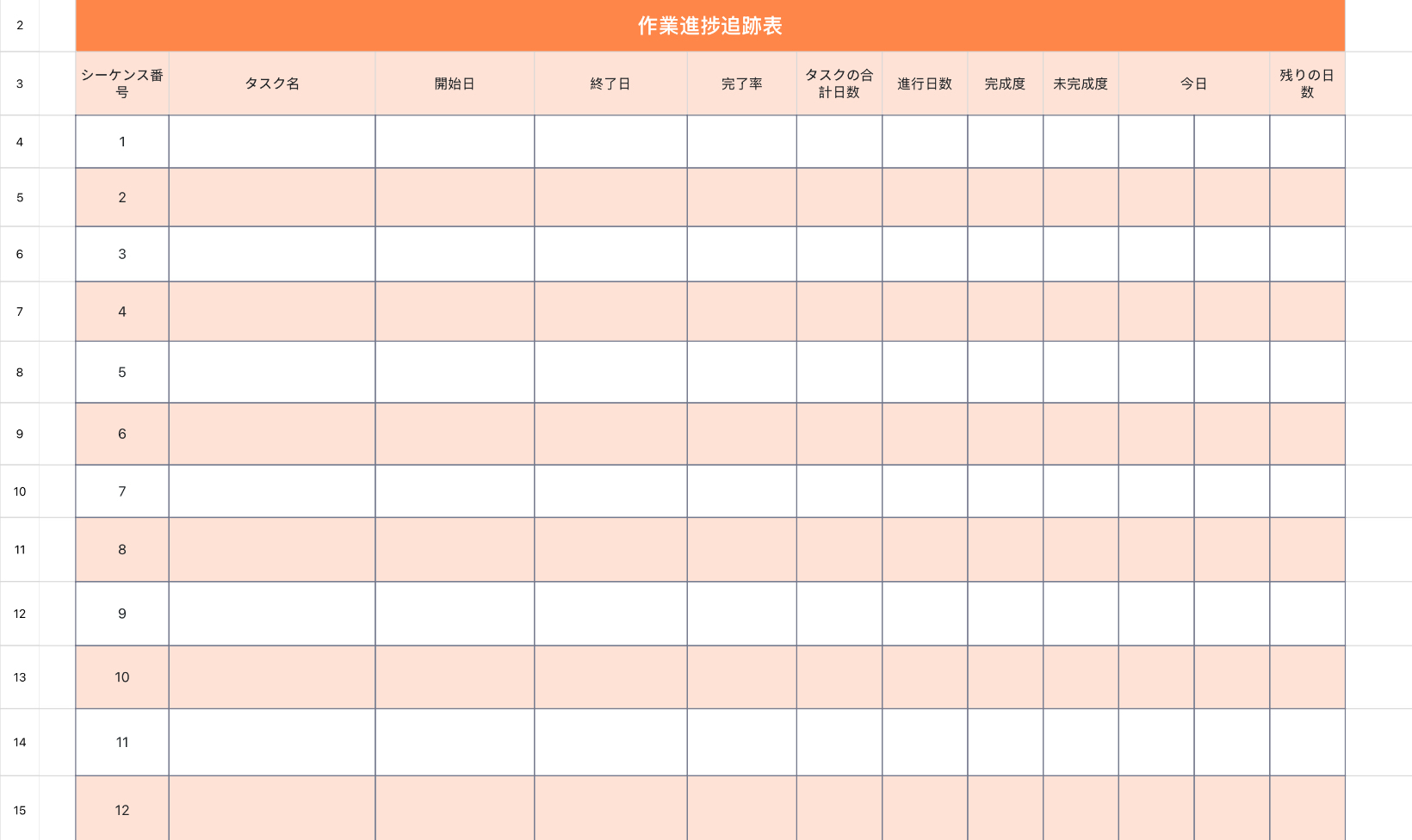The height and width of the screenshot is (840, 1412).
Task: Click the 進行日数 cell for sequence 5
Action: pyautogui.click(x=925, y=372)
